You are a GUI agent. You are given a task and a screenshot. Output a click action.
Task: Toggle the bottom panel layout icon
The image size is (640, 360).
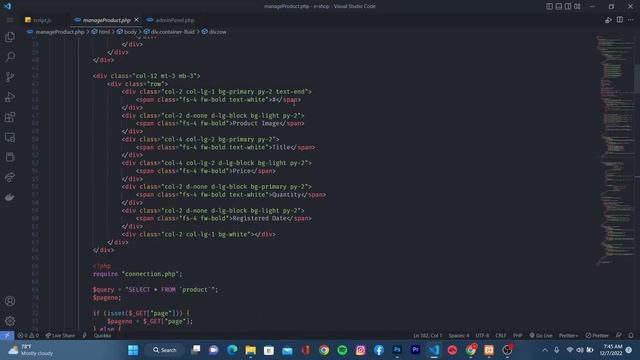[559, 6]
